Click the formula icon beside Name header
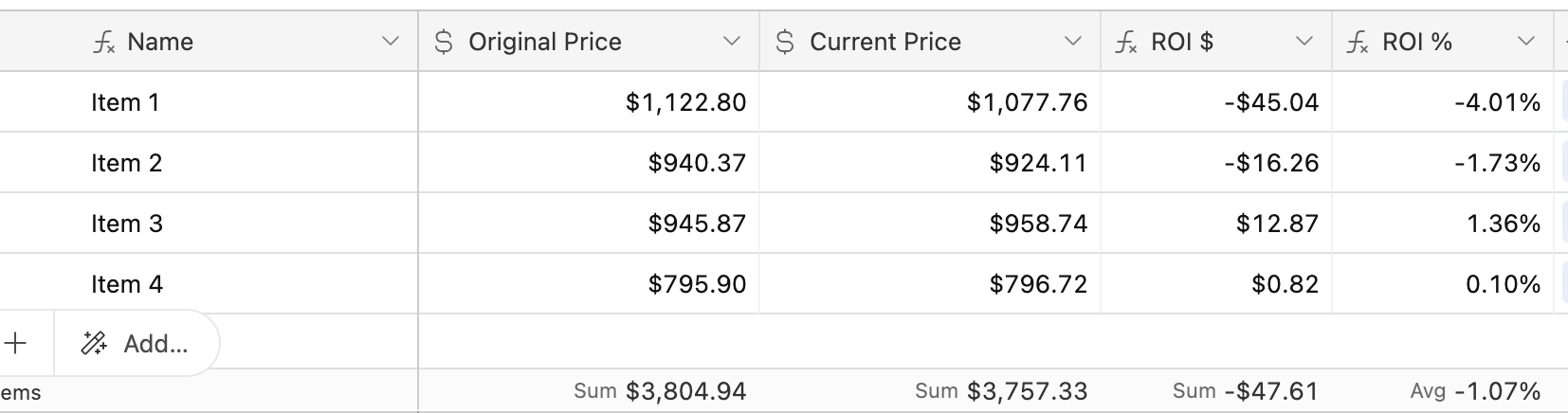This screenshot has height=413, width=1568. tap(103, 43)
